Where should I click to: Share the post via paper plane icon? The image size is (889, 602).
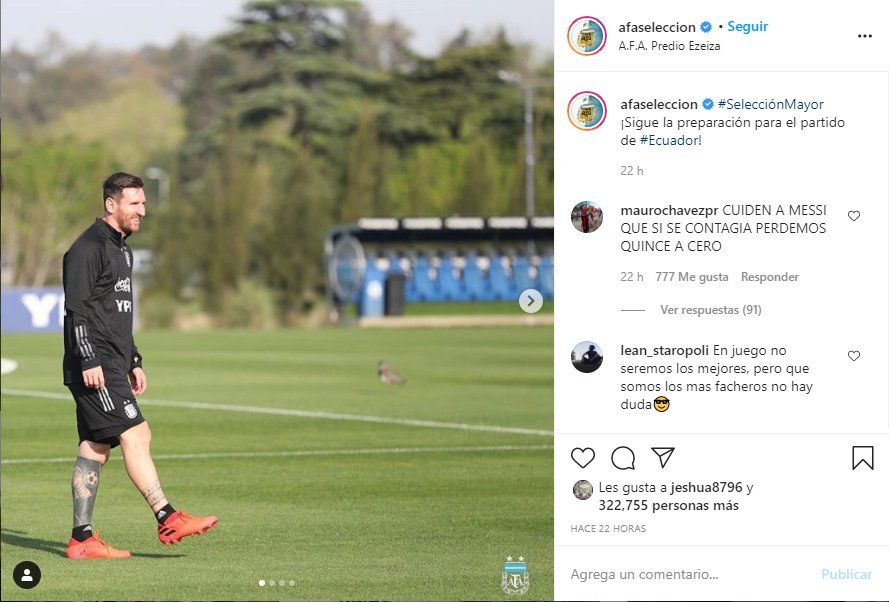pyautogui.click(x=663, y=457)
